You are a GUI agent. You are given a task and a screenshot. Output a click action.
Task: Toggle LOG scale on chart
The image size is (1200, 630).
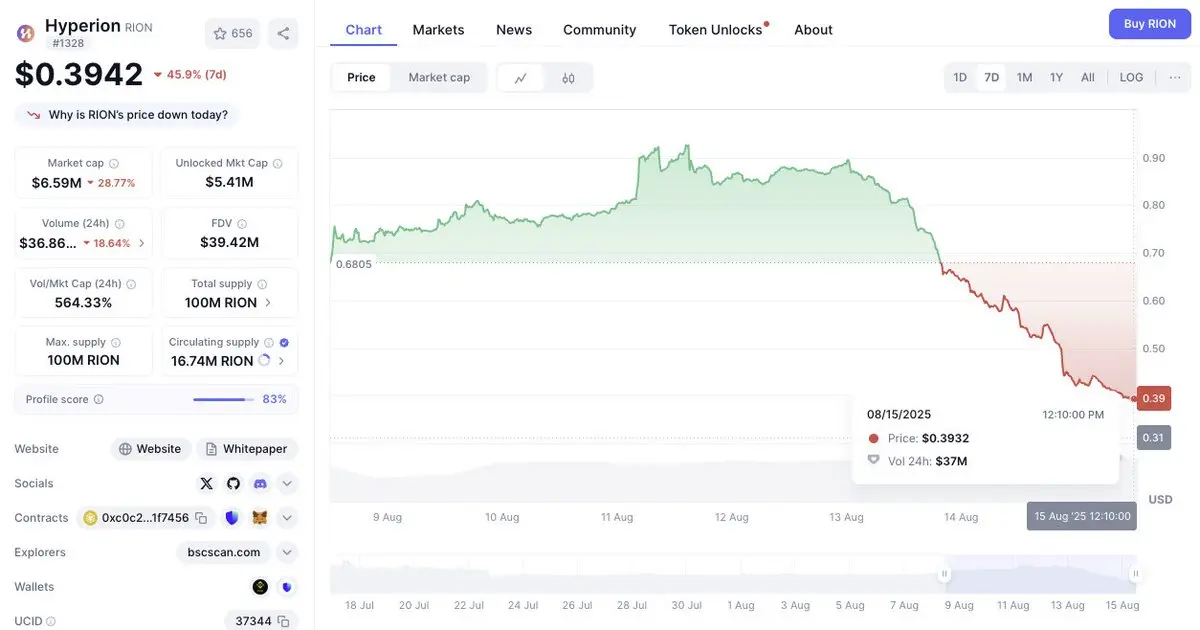point(1131,77)
